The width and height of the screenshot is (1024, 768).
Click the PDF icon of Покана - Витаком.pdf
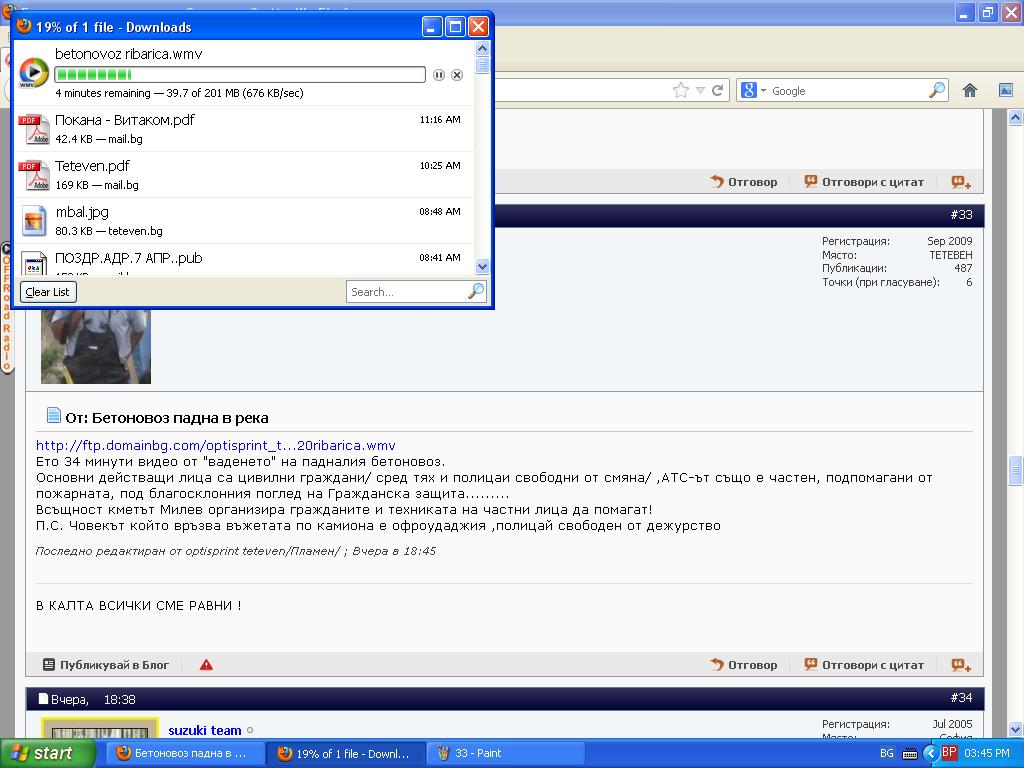(x=34, y=129)
